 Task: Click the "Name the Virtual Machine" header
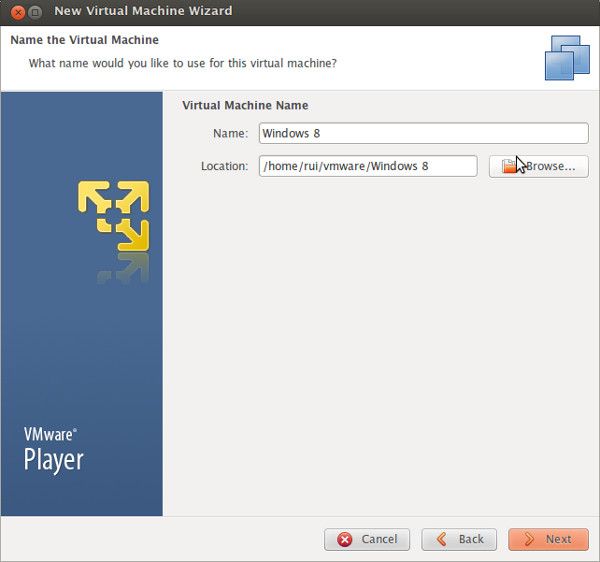[84, 40]
